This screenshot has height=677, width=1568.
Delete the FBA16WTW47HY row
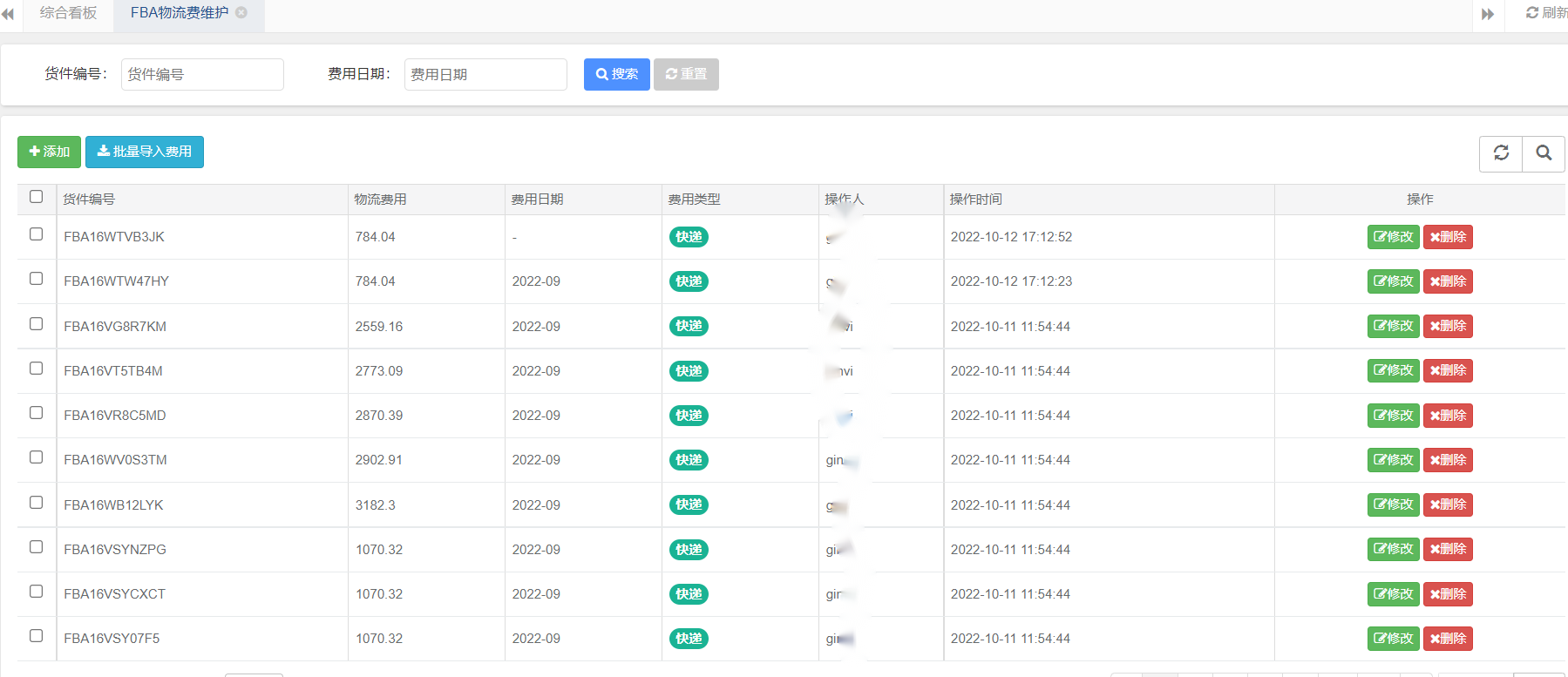1447,281
